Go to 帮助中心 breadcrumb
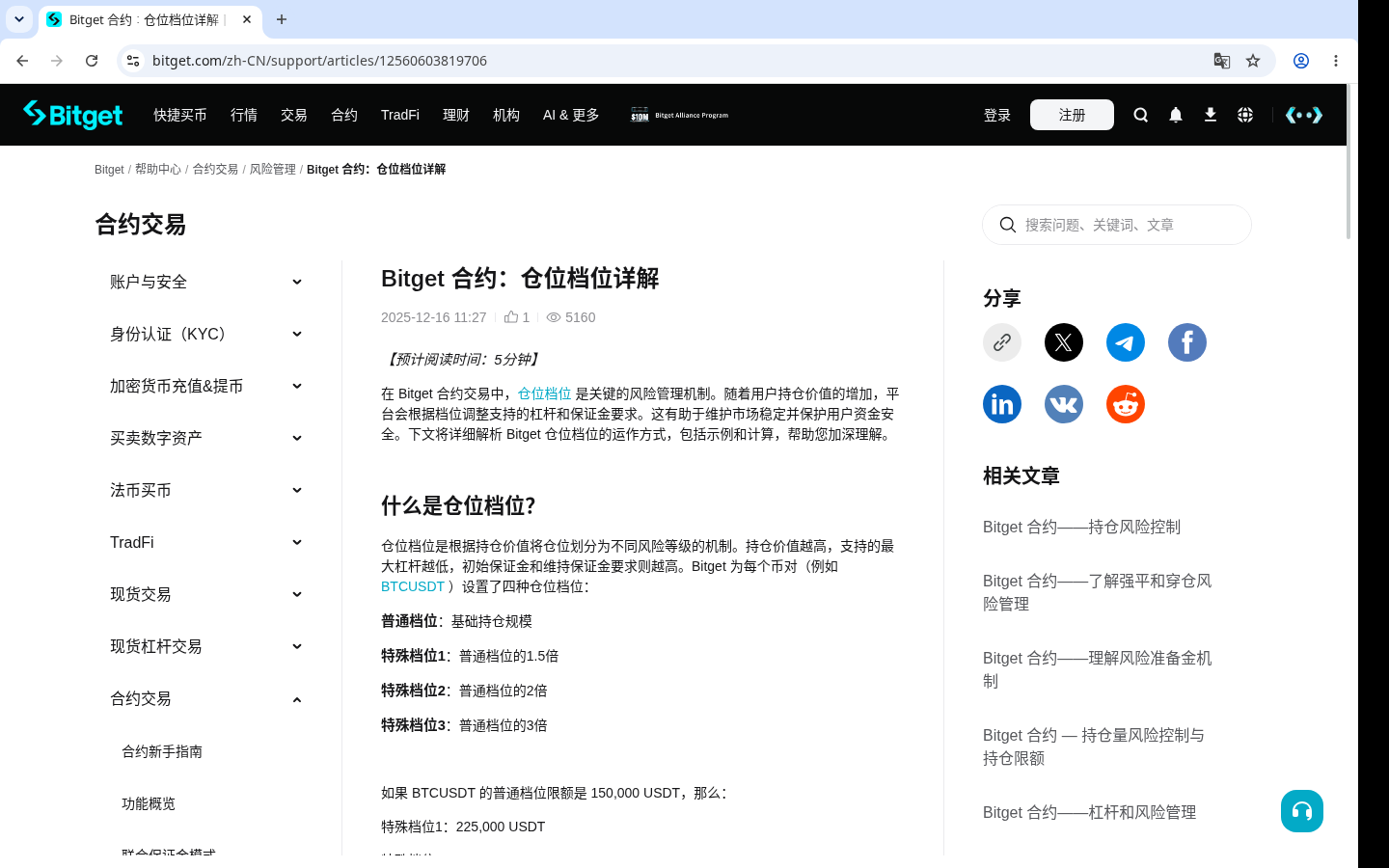Image resolution: width=1389 pixels, height=868 pixels. [x=158, y=169]
